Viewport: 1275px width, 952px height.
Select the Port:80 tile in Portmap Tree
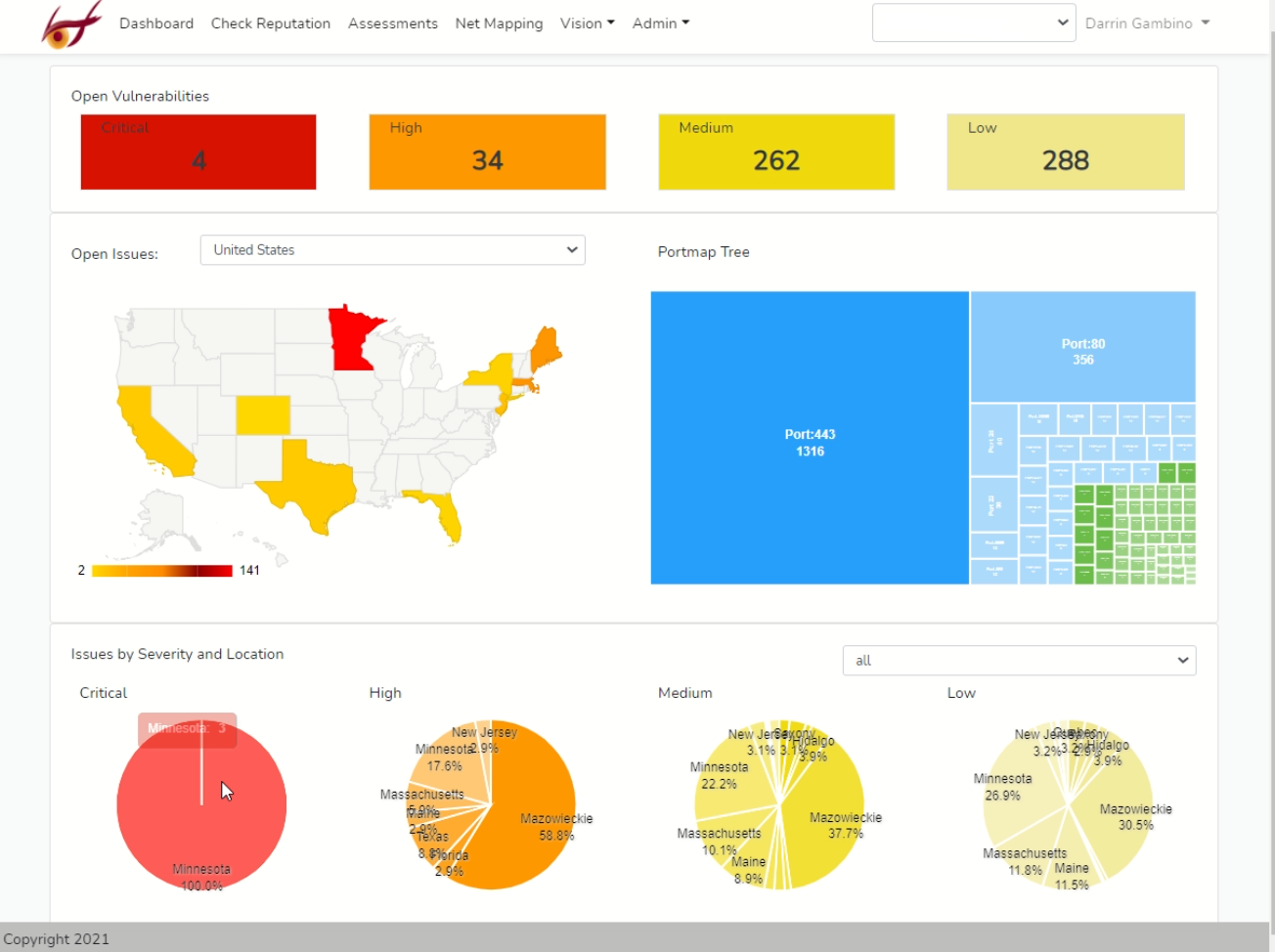1081,345
